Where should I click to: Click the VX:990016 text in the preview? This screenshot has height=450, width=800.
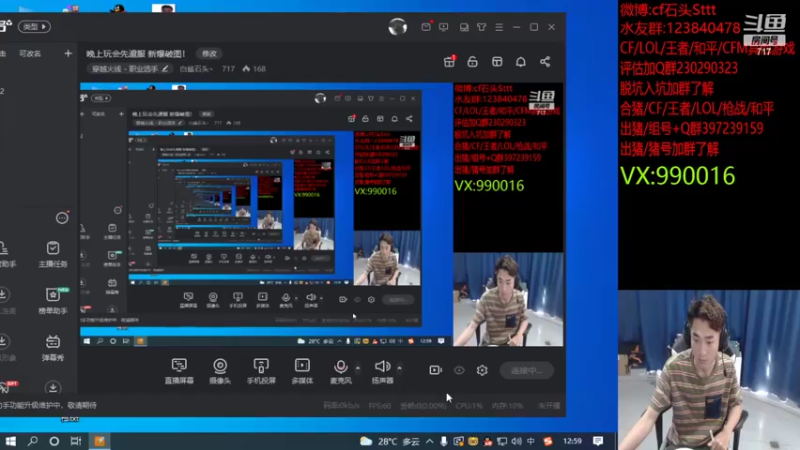point(489,186)
